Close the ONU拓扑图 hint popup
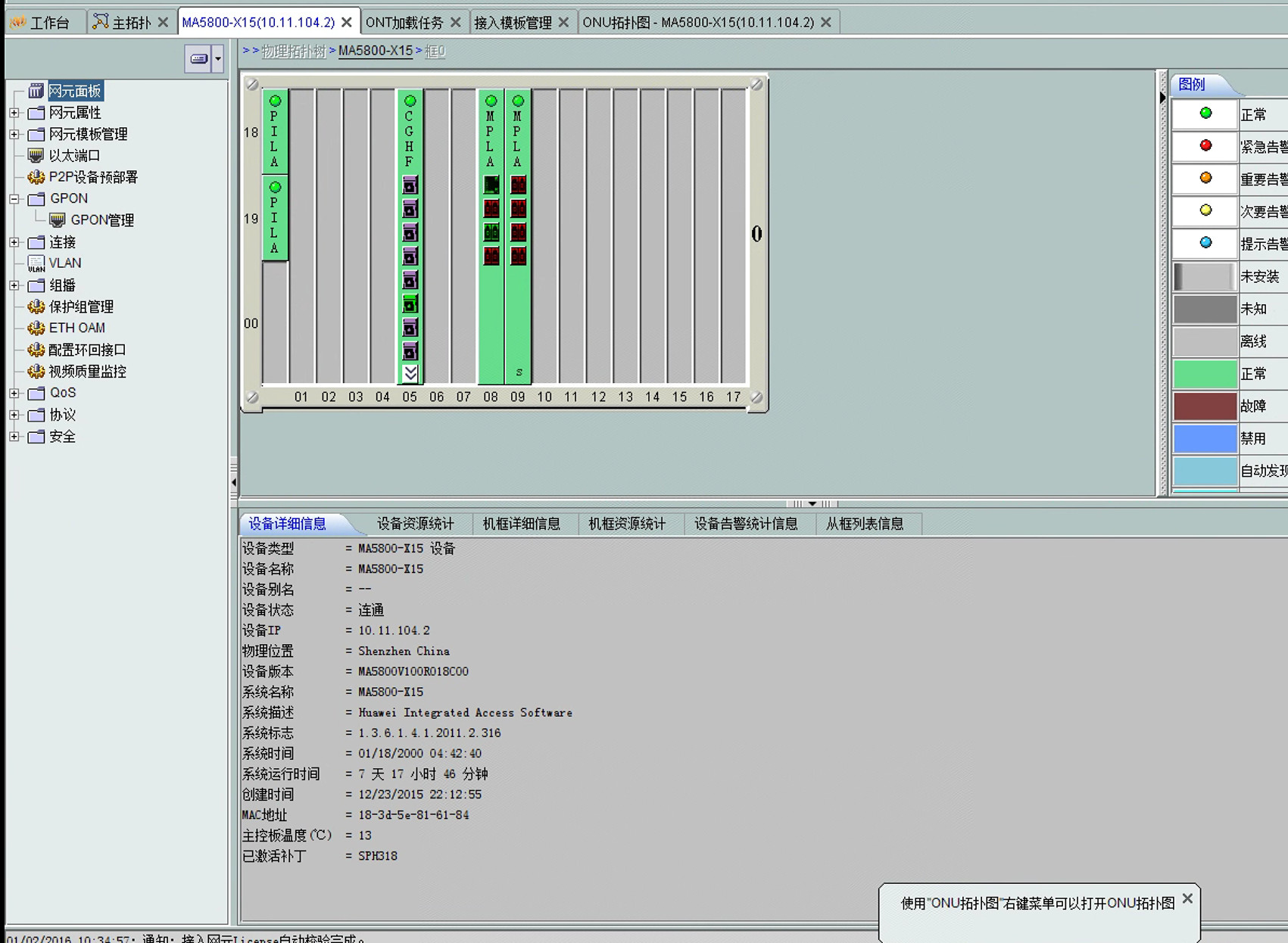Viewport: 1288px width, 943px height. pos(1187,898)
